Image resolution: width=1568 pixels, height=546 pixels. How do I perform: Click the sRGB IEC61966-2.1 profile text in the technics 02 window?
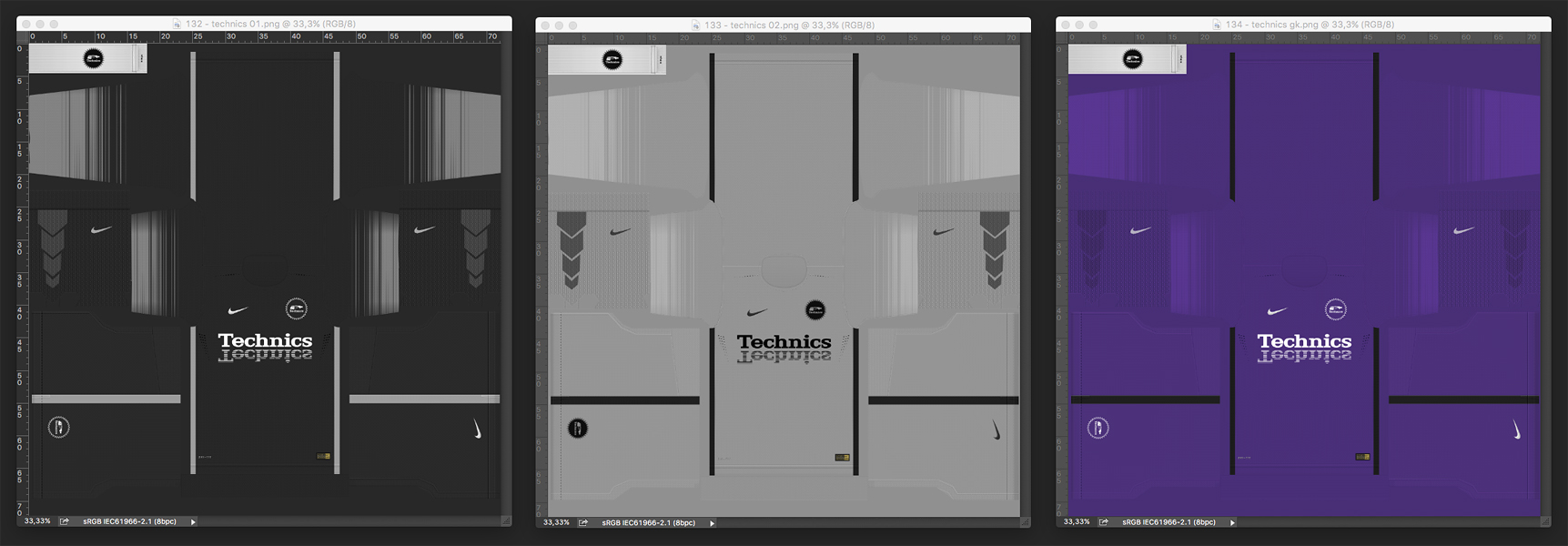(x=648, y=522)
